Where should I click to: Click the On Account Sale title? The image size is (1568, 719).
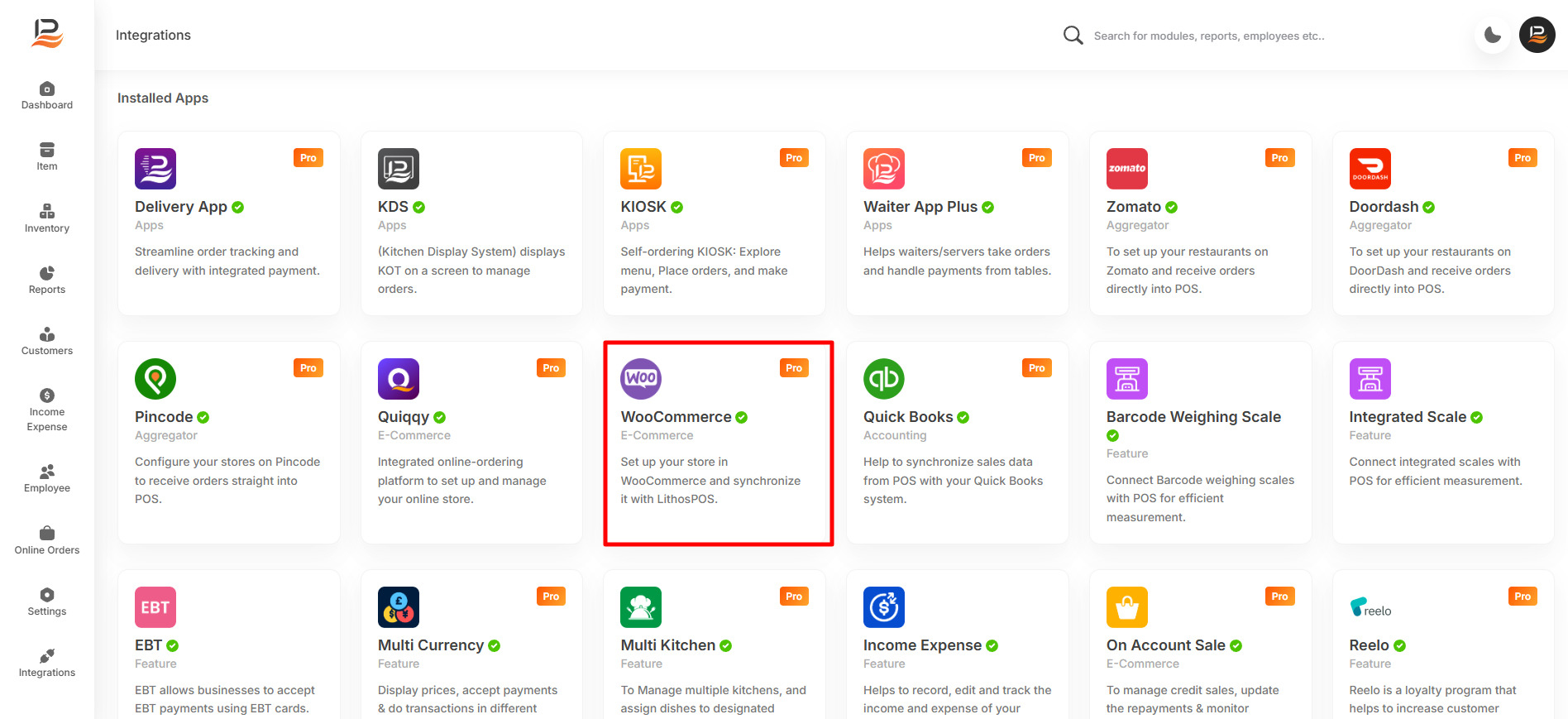click(1166, 645)
